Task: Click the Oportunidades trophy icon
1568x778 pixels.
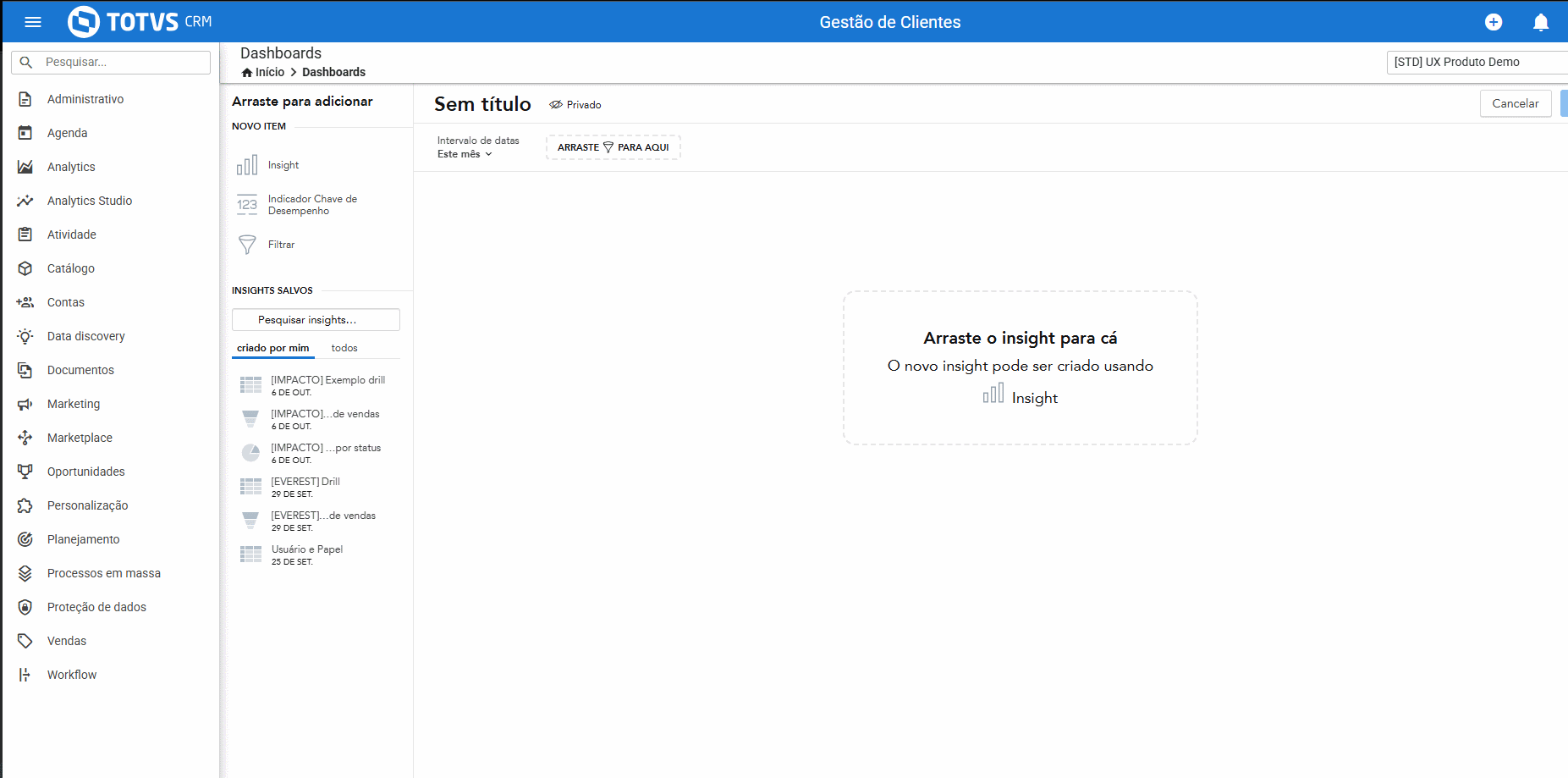Action: [x=25, y=472]
